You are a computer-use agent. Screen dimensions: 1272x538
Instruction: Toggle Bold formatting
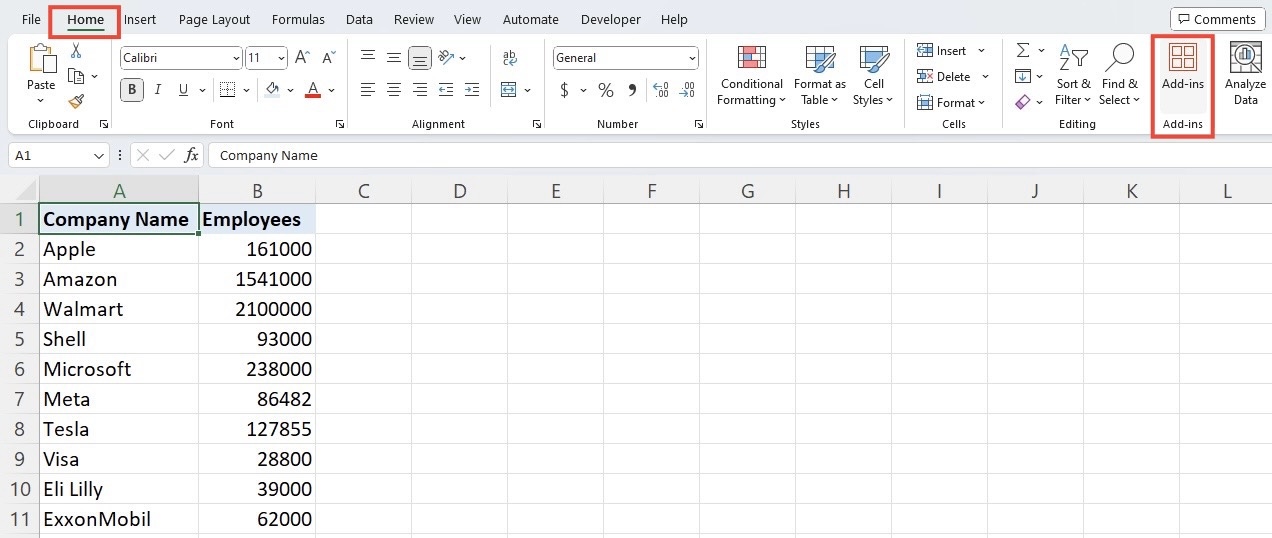coord(132,90)
